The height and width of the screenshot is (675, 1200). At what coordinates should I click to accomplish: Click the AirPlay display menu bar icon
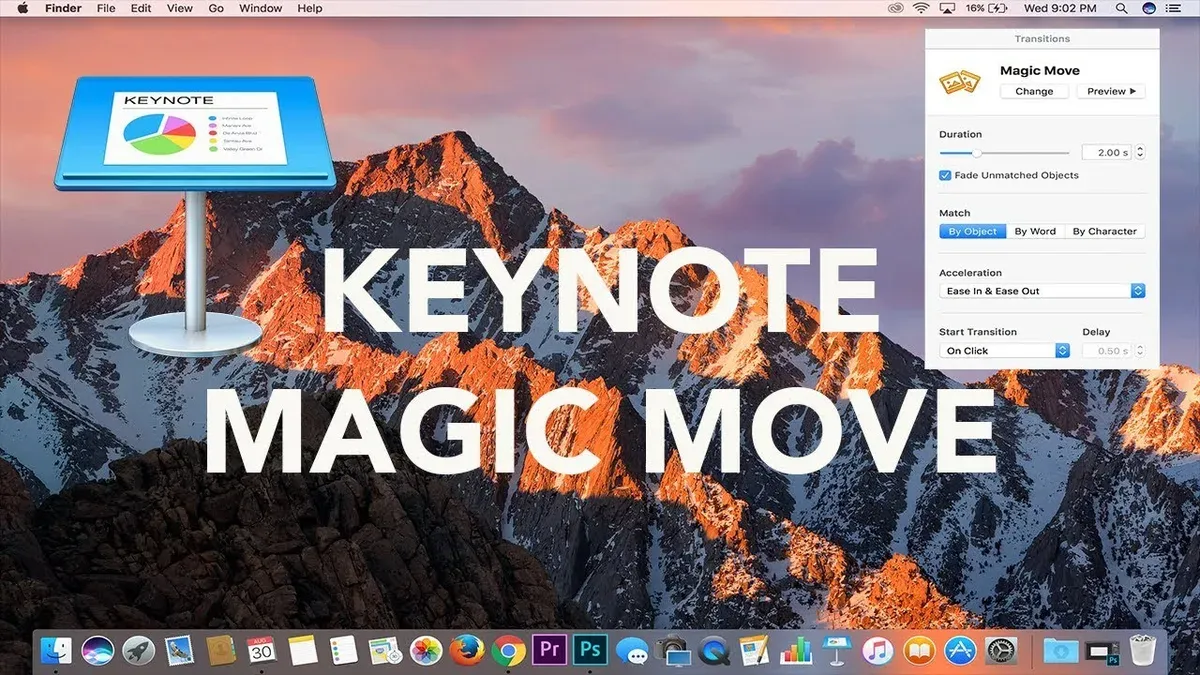pyautogui.click(x=946, y=8)
